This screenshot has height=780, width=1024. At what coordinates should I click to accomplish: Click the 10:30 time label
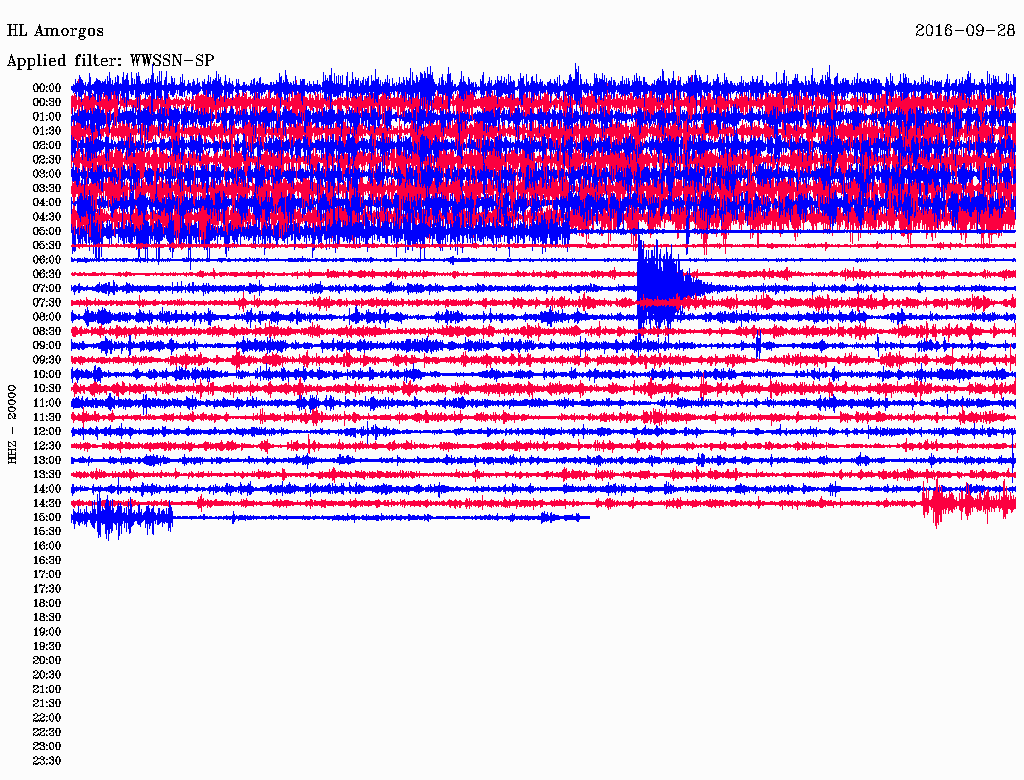[47, 389]
